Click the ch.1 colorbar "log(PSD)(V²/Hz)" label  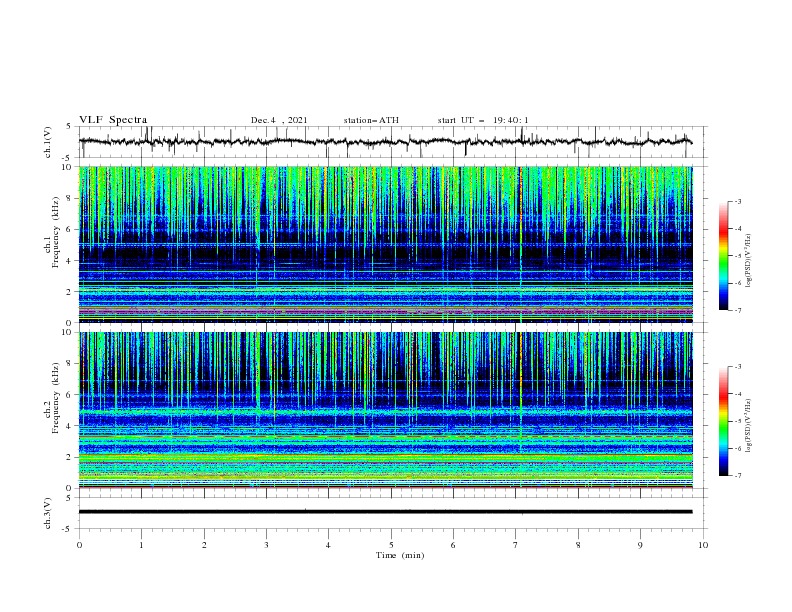(x=749, y=261)
